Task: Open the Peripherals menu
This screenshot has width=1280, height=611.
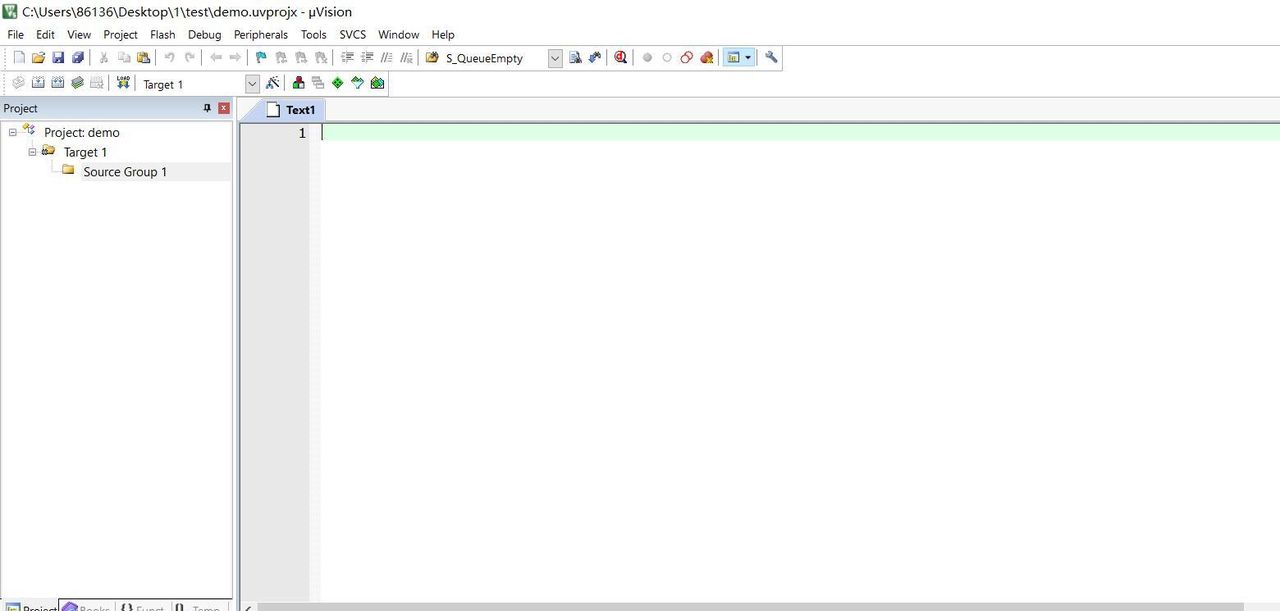Action: [260, 34]
